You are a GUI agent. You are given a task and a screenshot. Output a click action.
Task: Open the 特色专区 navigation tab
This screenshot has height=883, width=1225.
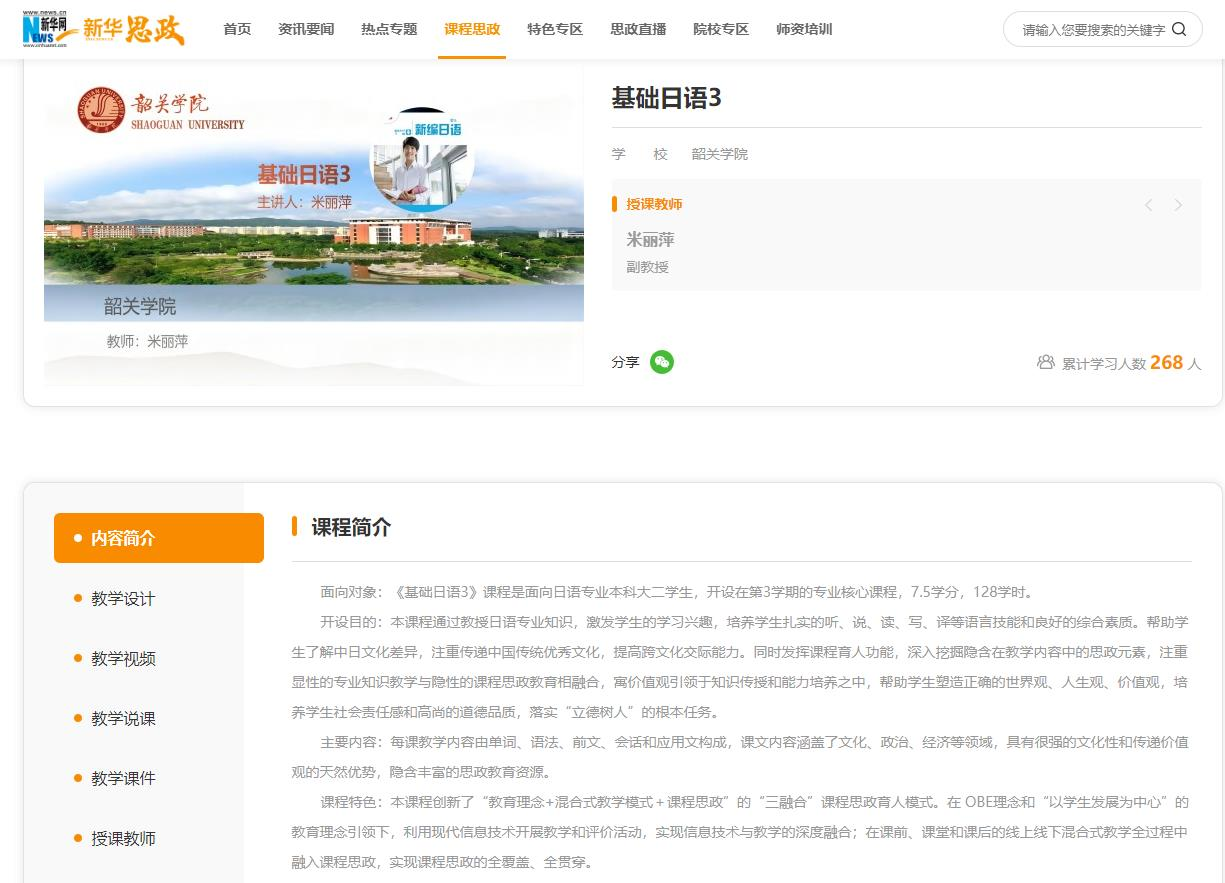[x=555, y=29]
